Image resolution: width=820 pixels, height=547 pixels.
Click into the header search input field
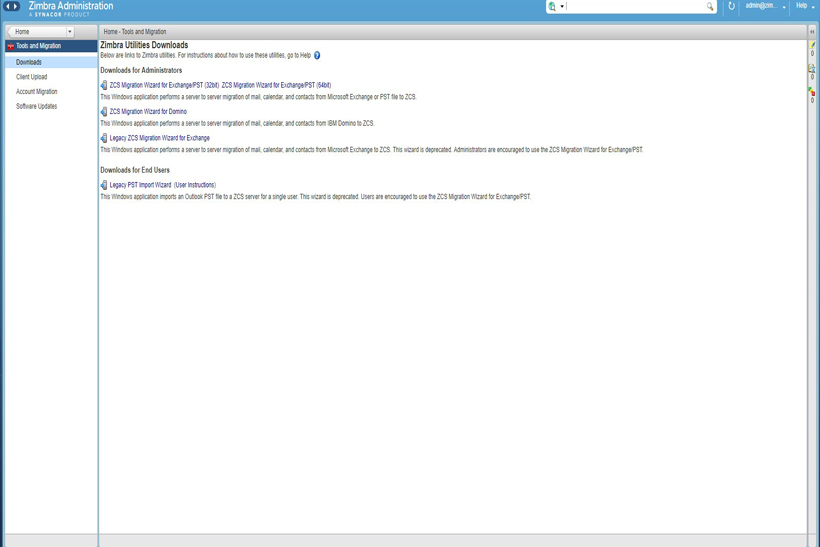coord(635,6)
